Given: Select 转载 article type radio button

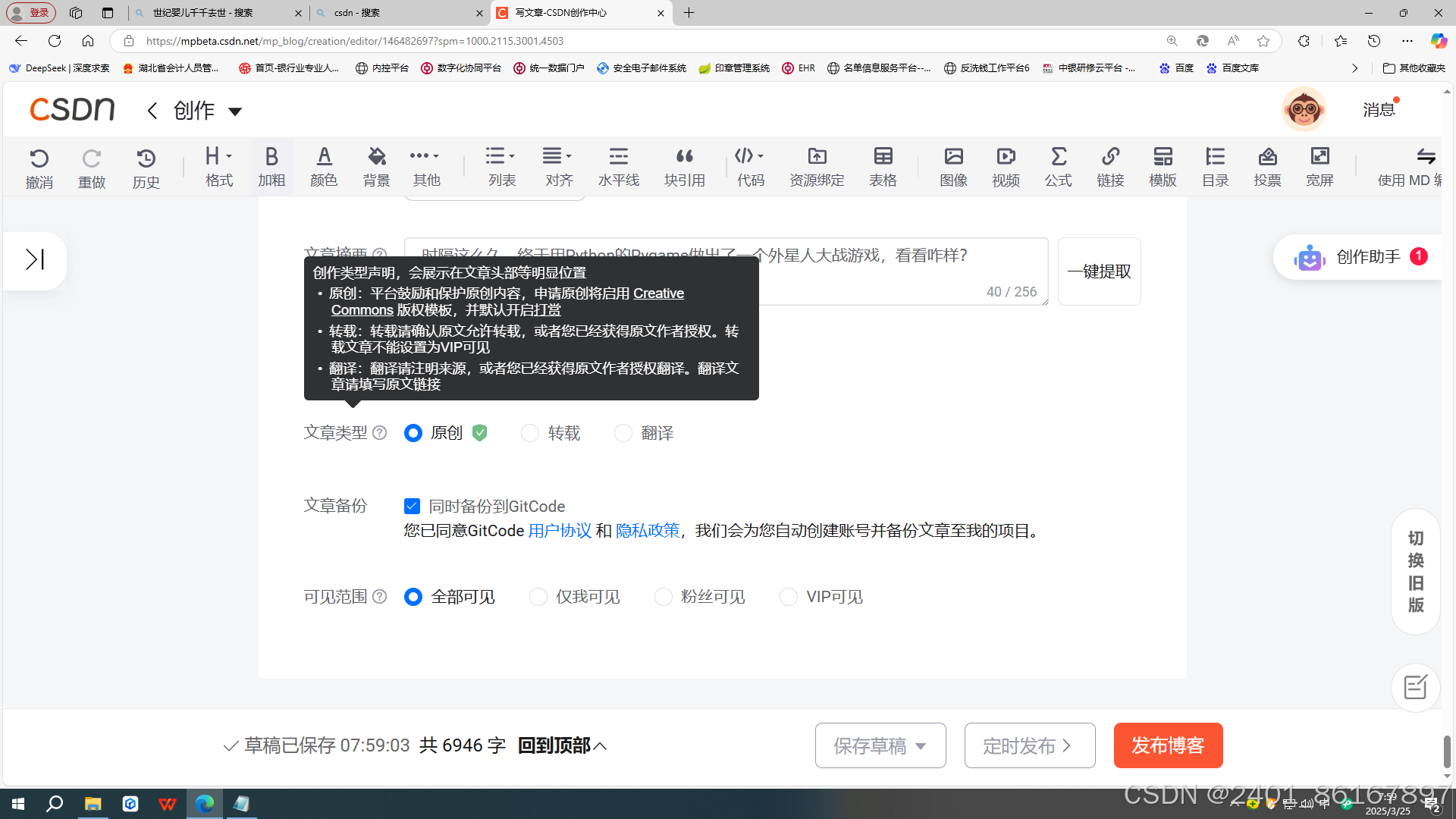Looking at the screenshot, I should pos(530,433).
